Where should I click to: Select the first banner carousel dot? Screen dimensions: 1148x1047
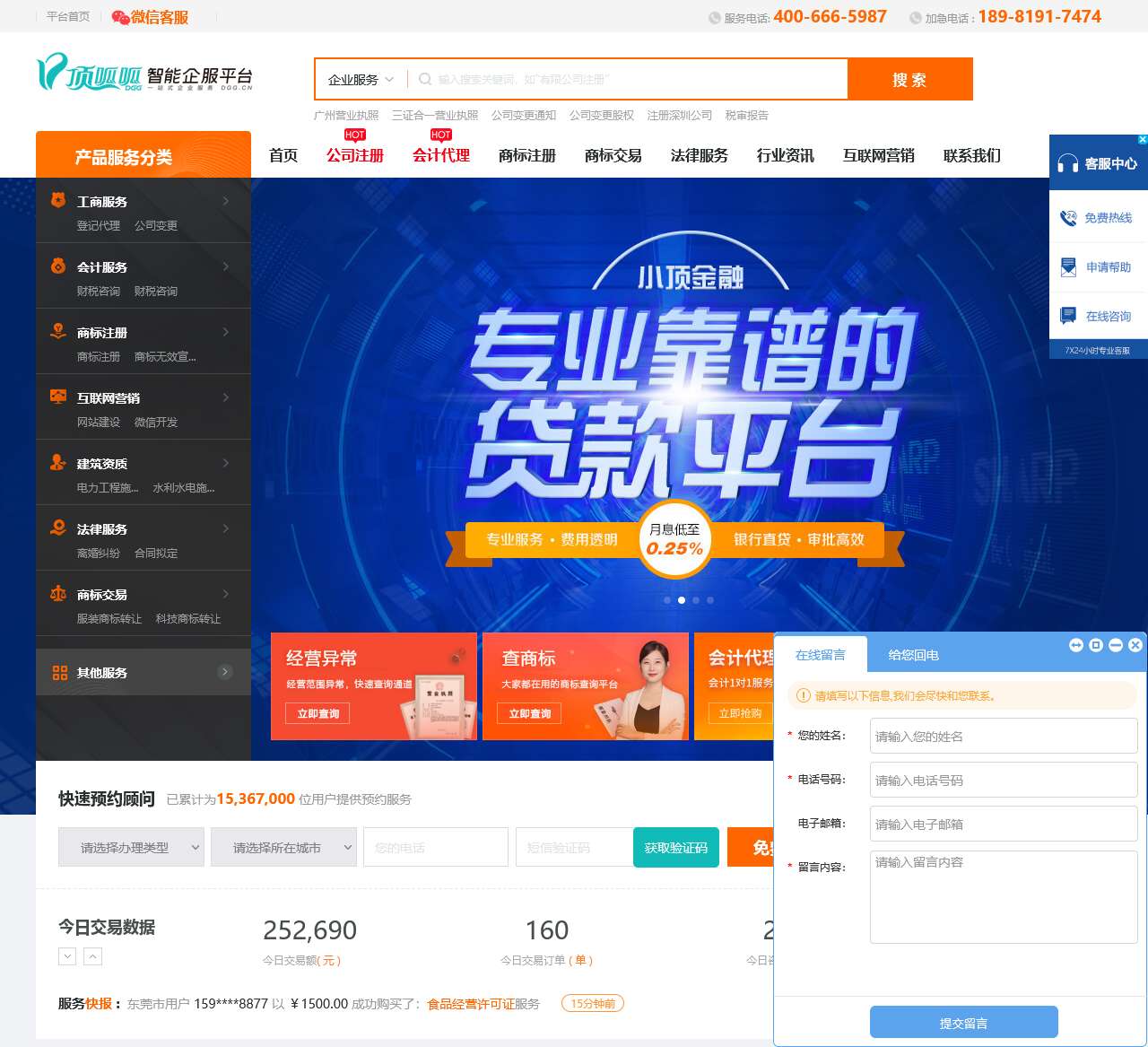pos(667,600)
